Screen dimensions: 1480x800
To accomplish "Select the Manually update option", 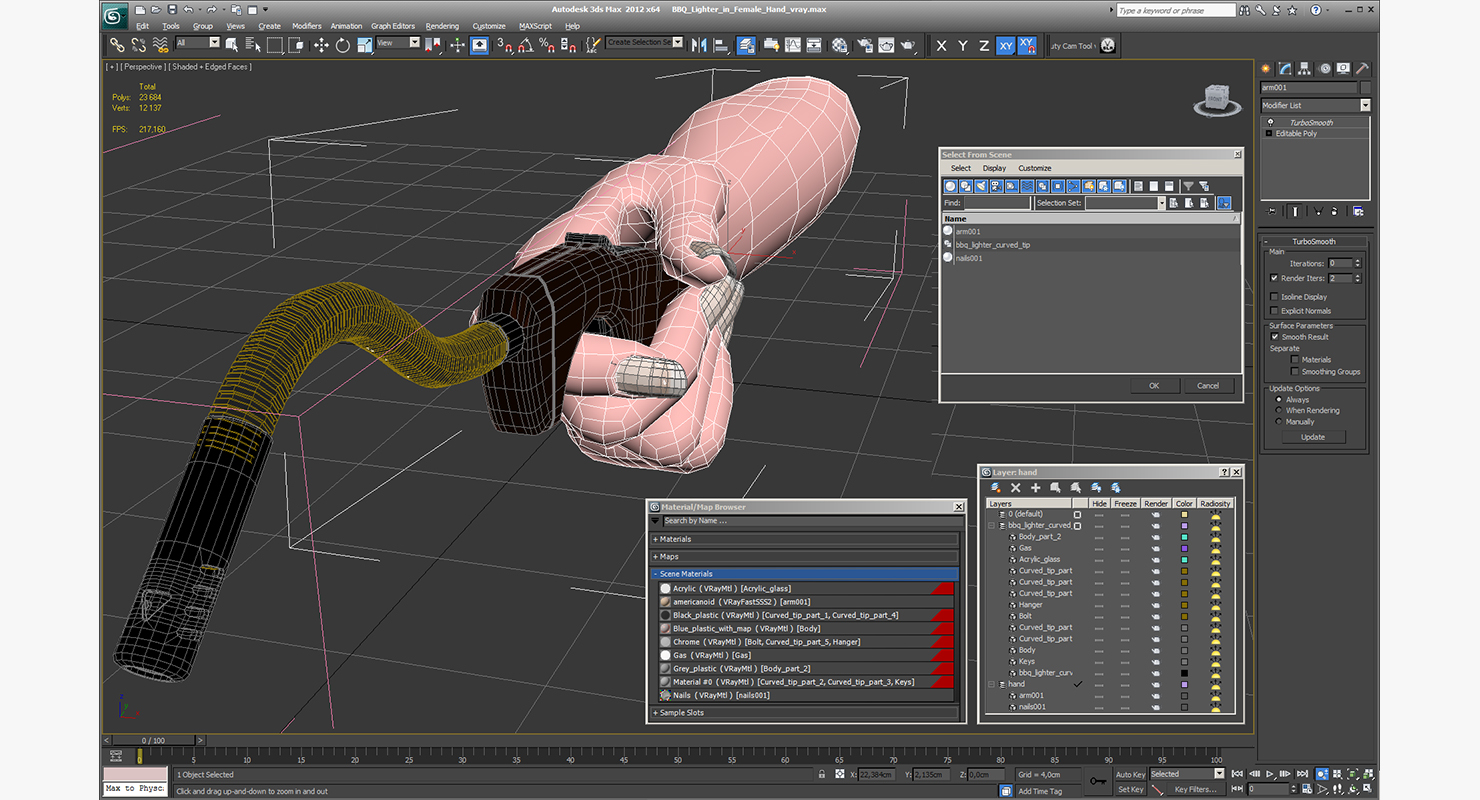I will tap(1278, 422).
